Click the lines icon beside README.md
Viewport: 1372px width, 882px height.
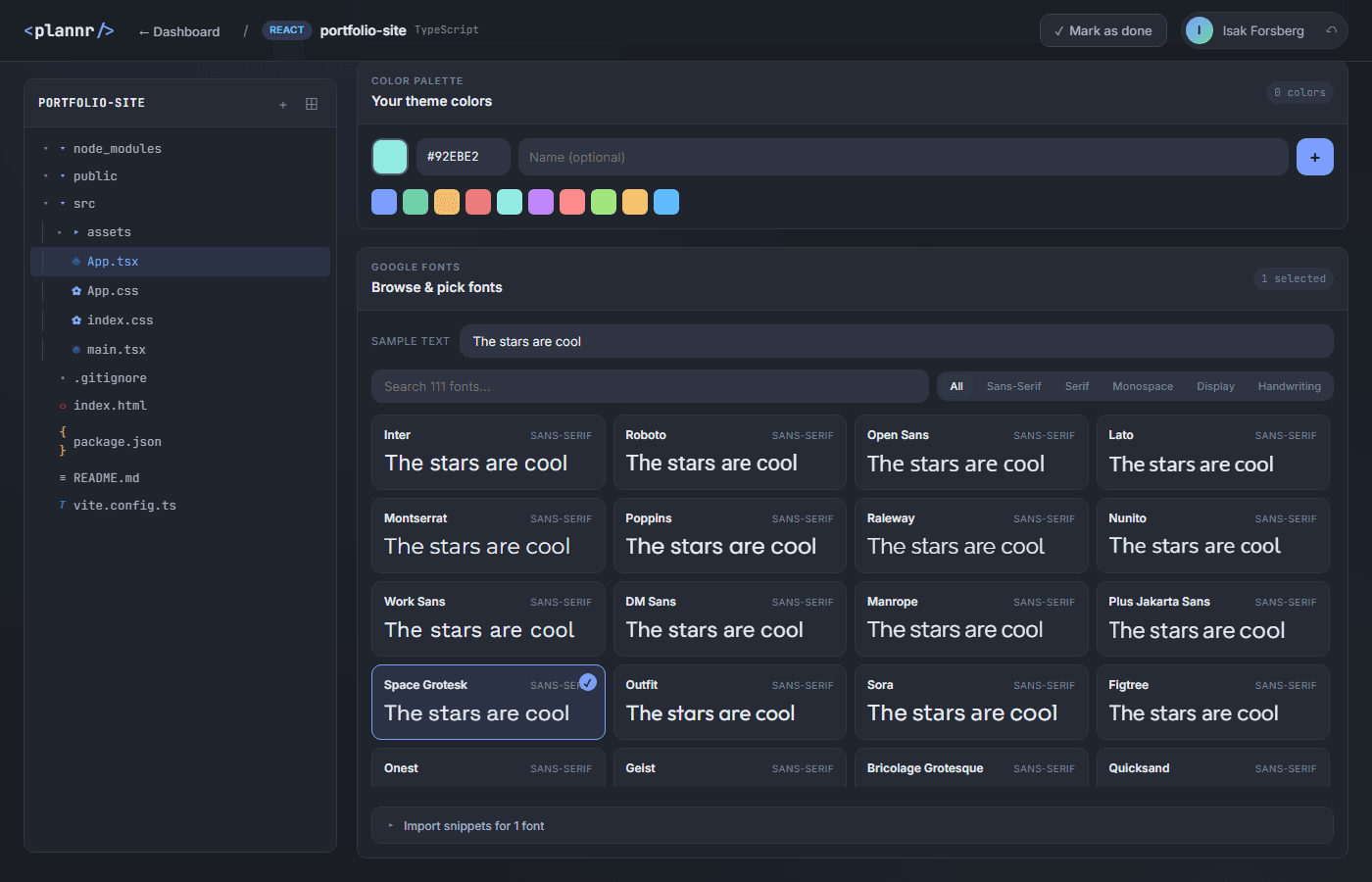click(x=63, y=478)
